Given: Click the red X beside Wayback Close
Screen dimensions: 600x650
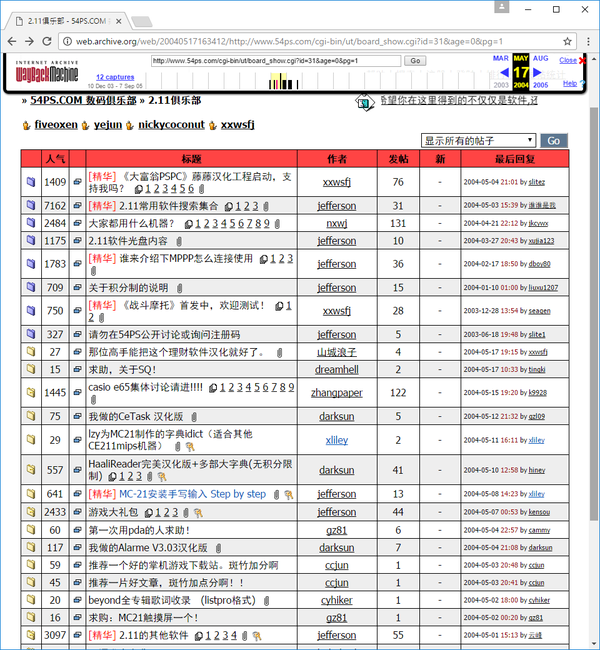Looking at the screenshot, I should pos(582,61).
